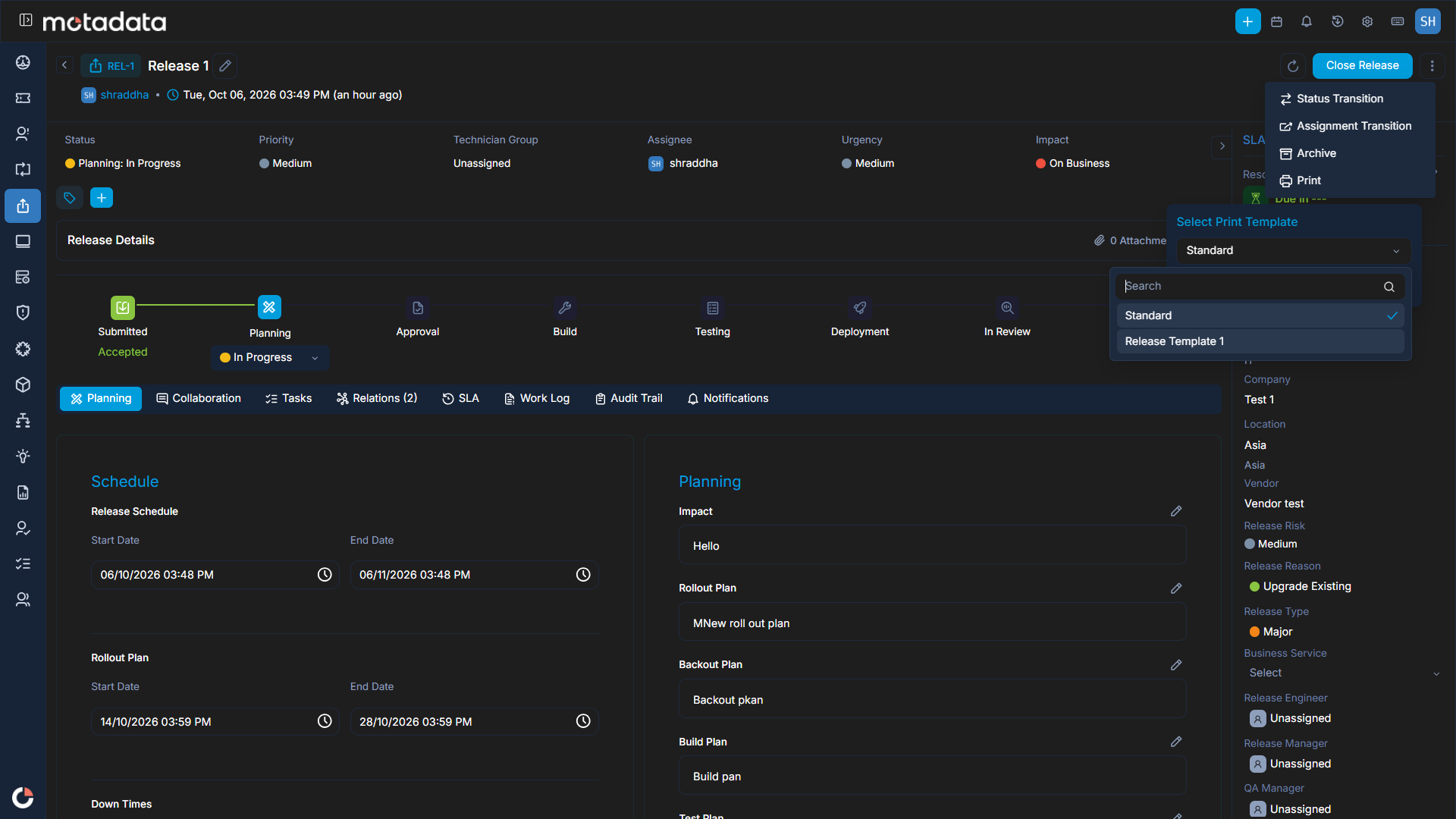Open the Release module in left sidebar
The image size is (1456, 819).
coord(23,206)
